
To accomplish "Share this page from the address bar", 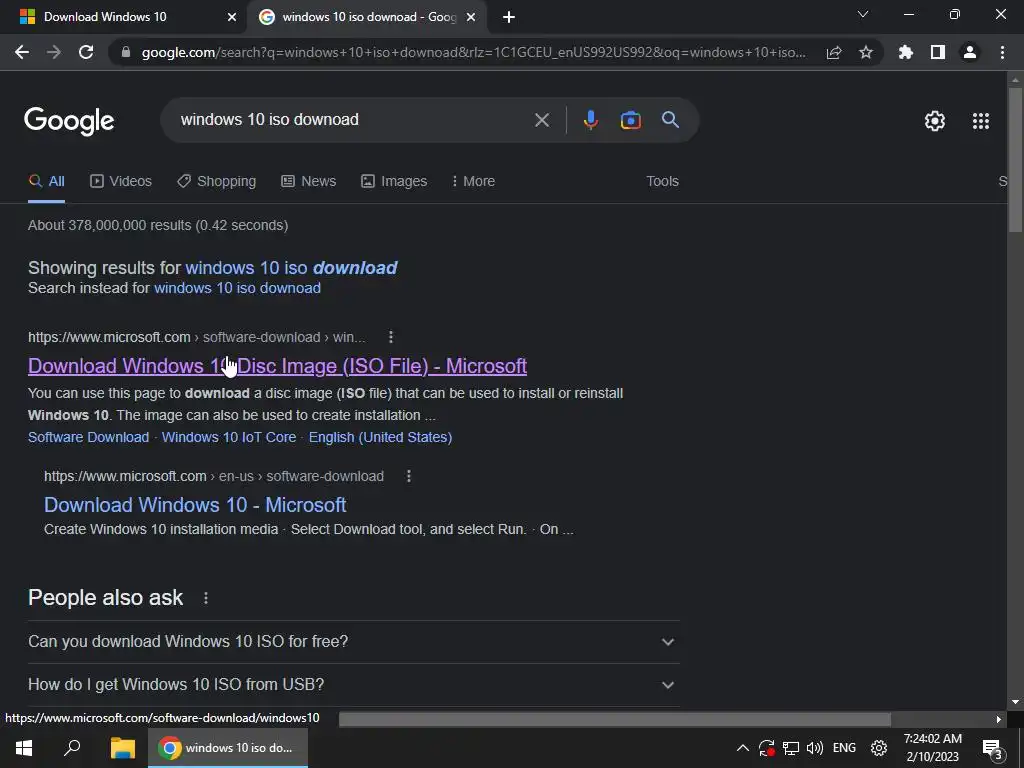I will point(834,52).
